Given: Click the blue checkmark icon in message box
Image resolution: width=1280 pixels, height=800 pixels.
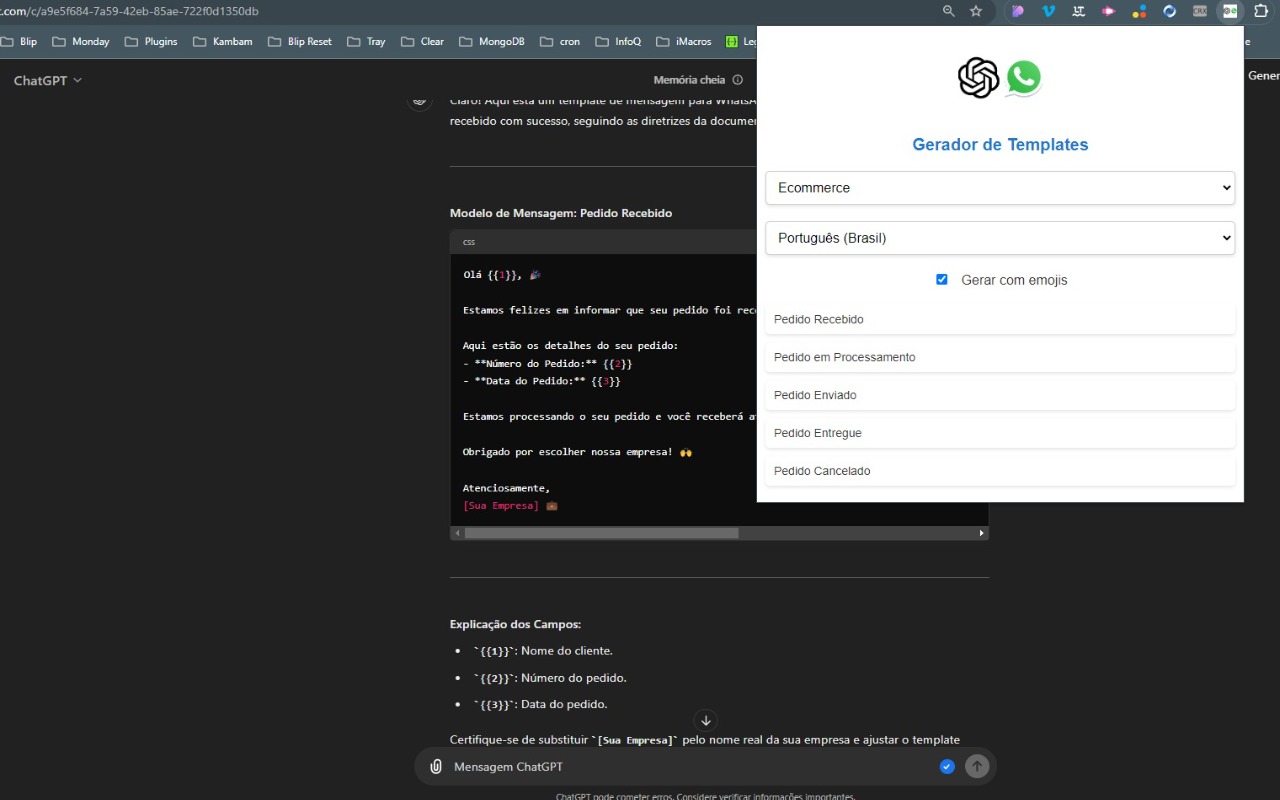Looking at the screenshot, I should (947, 767).
